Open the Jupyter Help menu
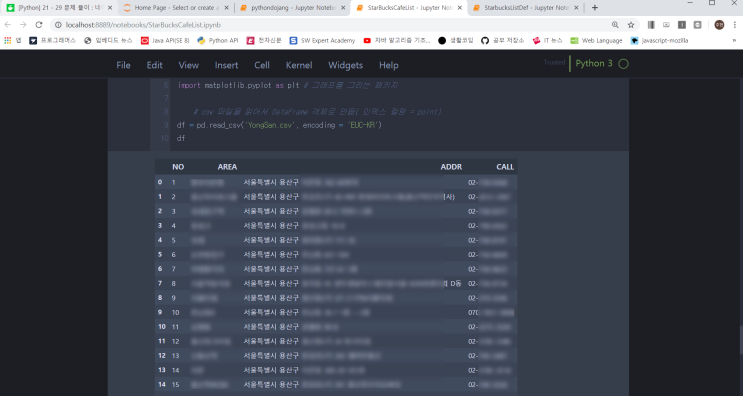Viewport: 743px width, 396px height. tap(389, 65)
